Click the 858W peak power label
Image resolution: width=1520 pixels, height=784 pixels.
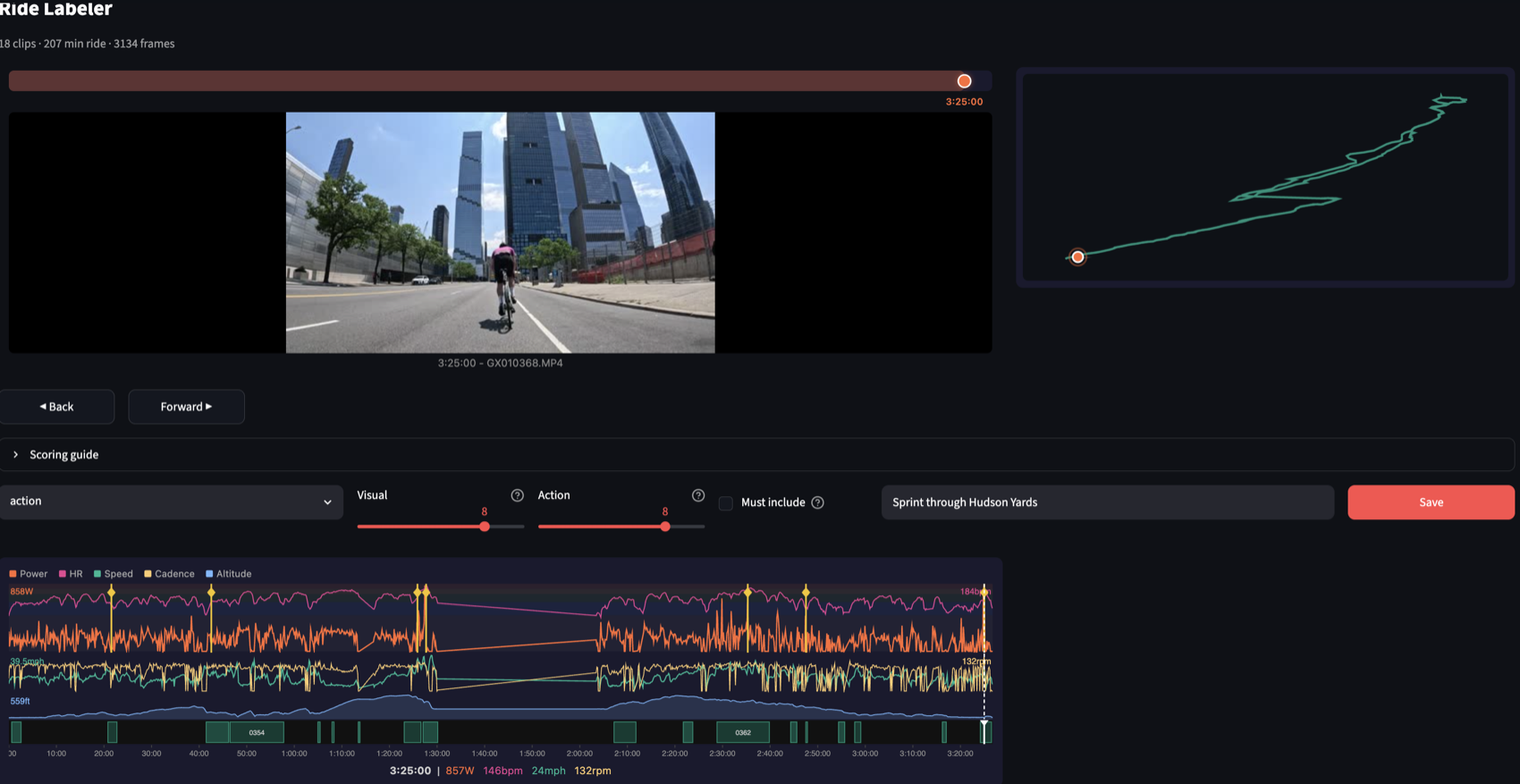coord(21,592)
